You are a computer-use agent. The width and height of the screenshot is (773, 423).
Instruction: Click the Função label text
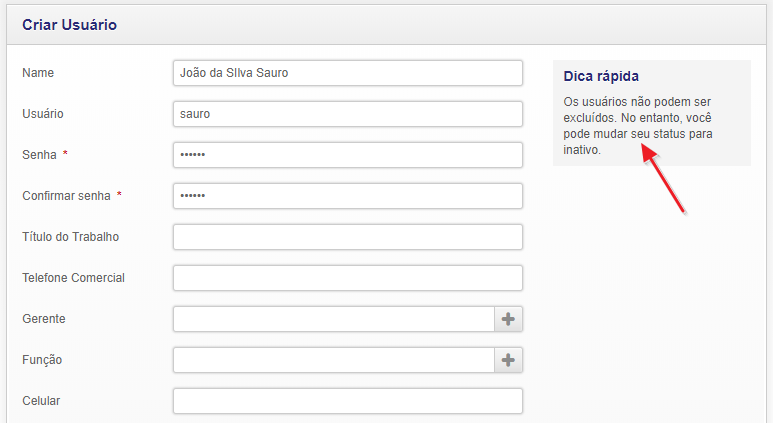[x=43, y=360]
